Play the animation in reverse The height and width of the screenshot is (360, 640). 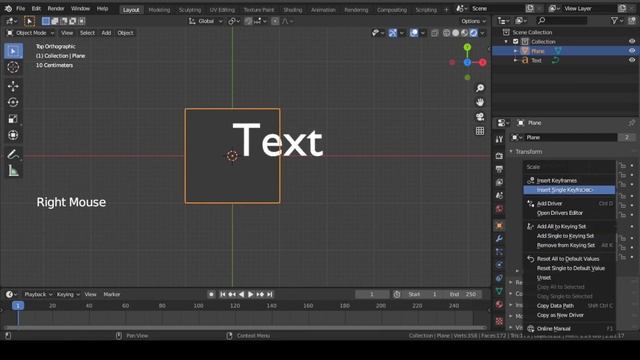pyautogui.click(x=241, y=294)
